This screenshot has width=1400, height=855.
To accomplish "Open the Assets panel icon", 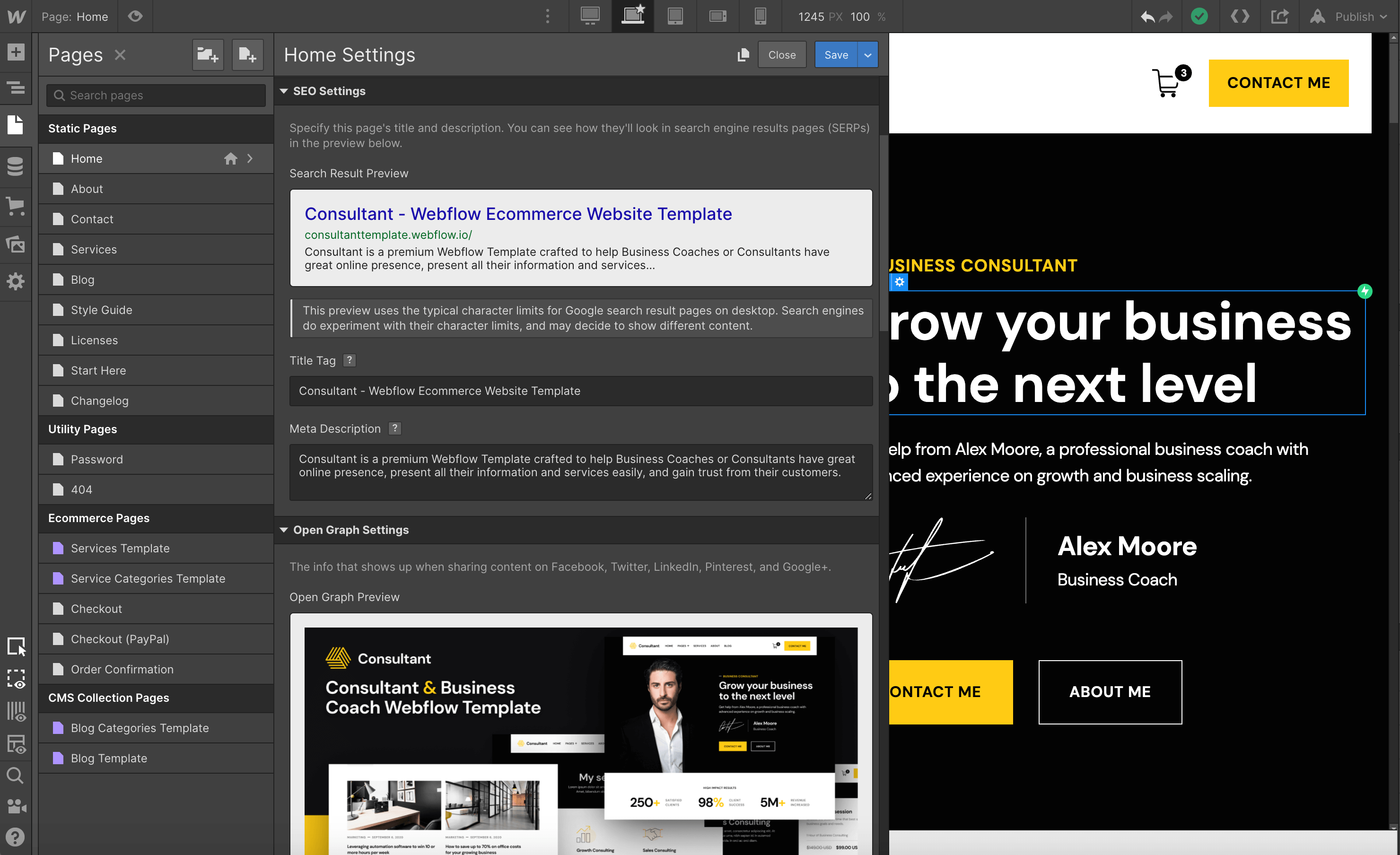I will coord(15,244).
